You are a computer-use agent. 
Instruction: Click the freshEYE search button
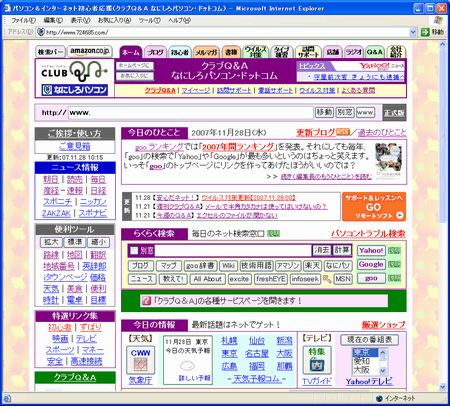point(271,279)
